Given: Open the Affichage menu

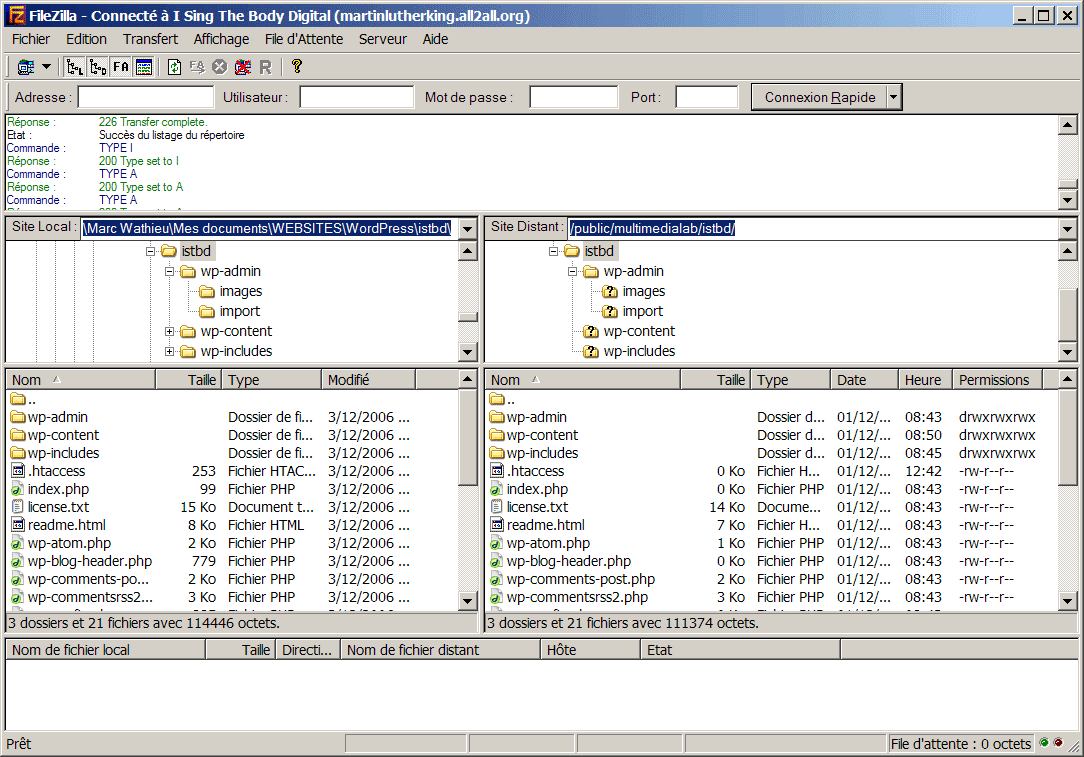Looking at the screenshot, I should coord(221,39).
